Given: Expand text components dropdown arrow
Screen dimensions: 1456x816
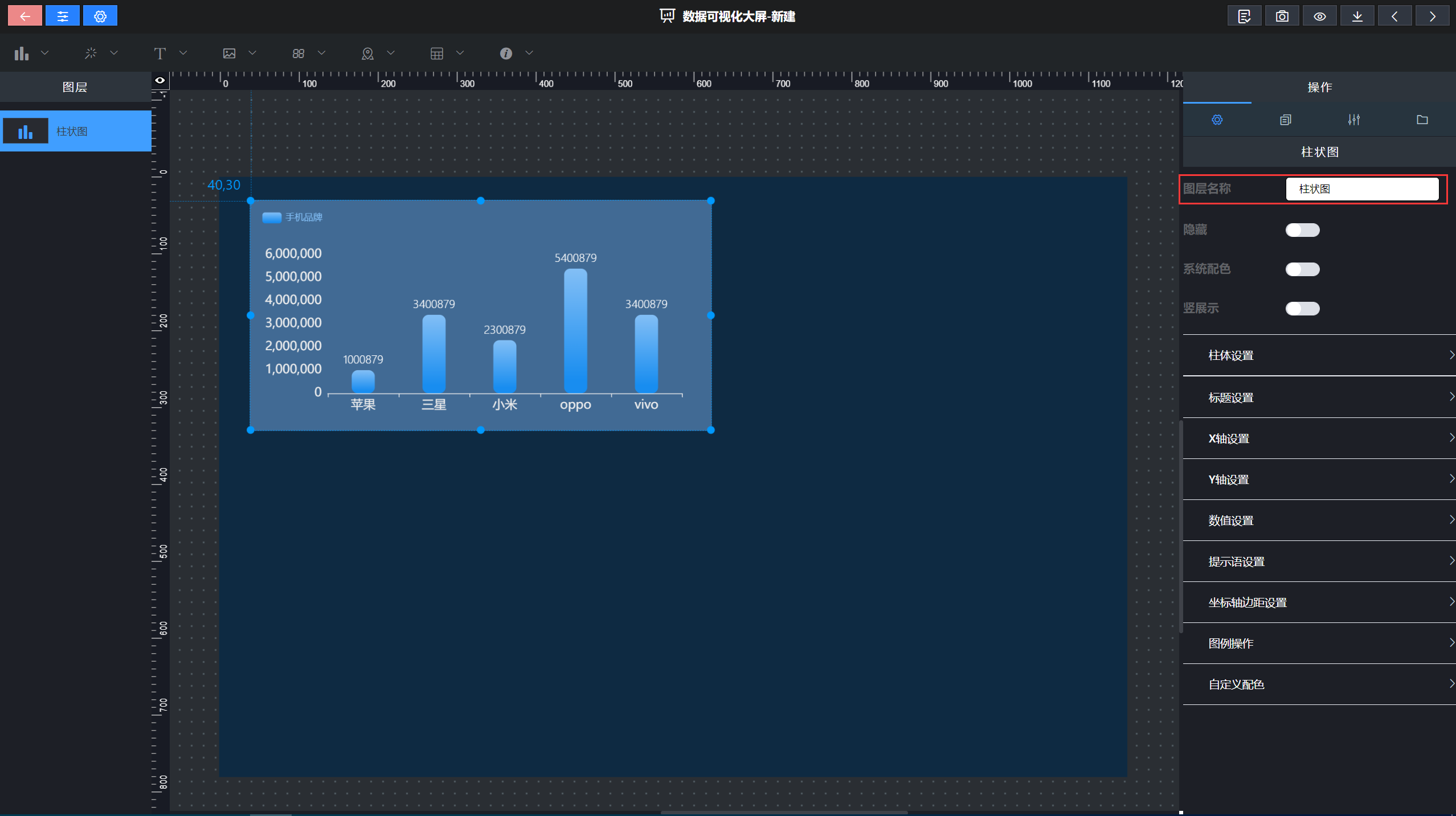Looking at the screenshot, I should [183, 53].
